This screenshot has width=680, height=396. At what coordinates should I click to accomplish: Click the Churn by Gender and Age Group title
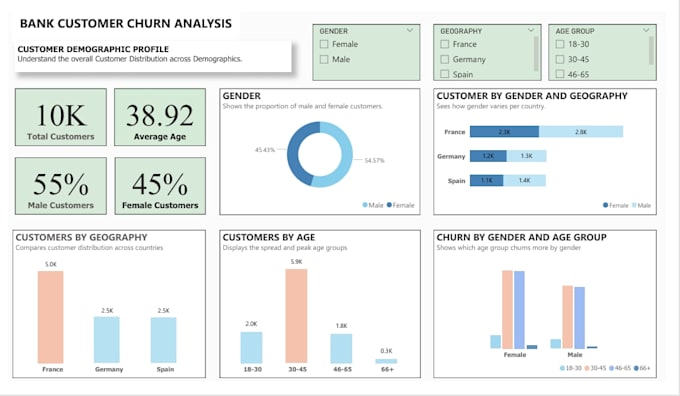coord(521,237)
